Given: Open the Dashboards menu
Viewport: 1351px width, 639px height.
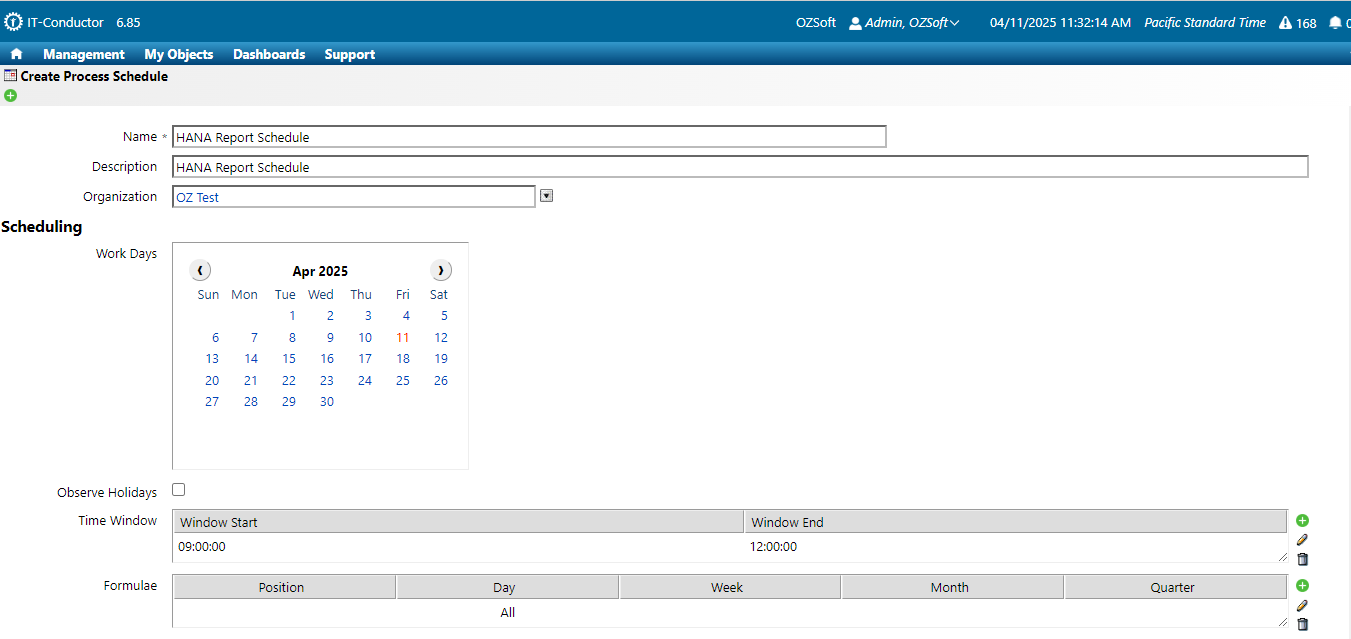Looking at the screenshot, I should [x=269, y=54].
